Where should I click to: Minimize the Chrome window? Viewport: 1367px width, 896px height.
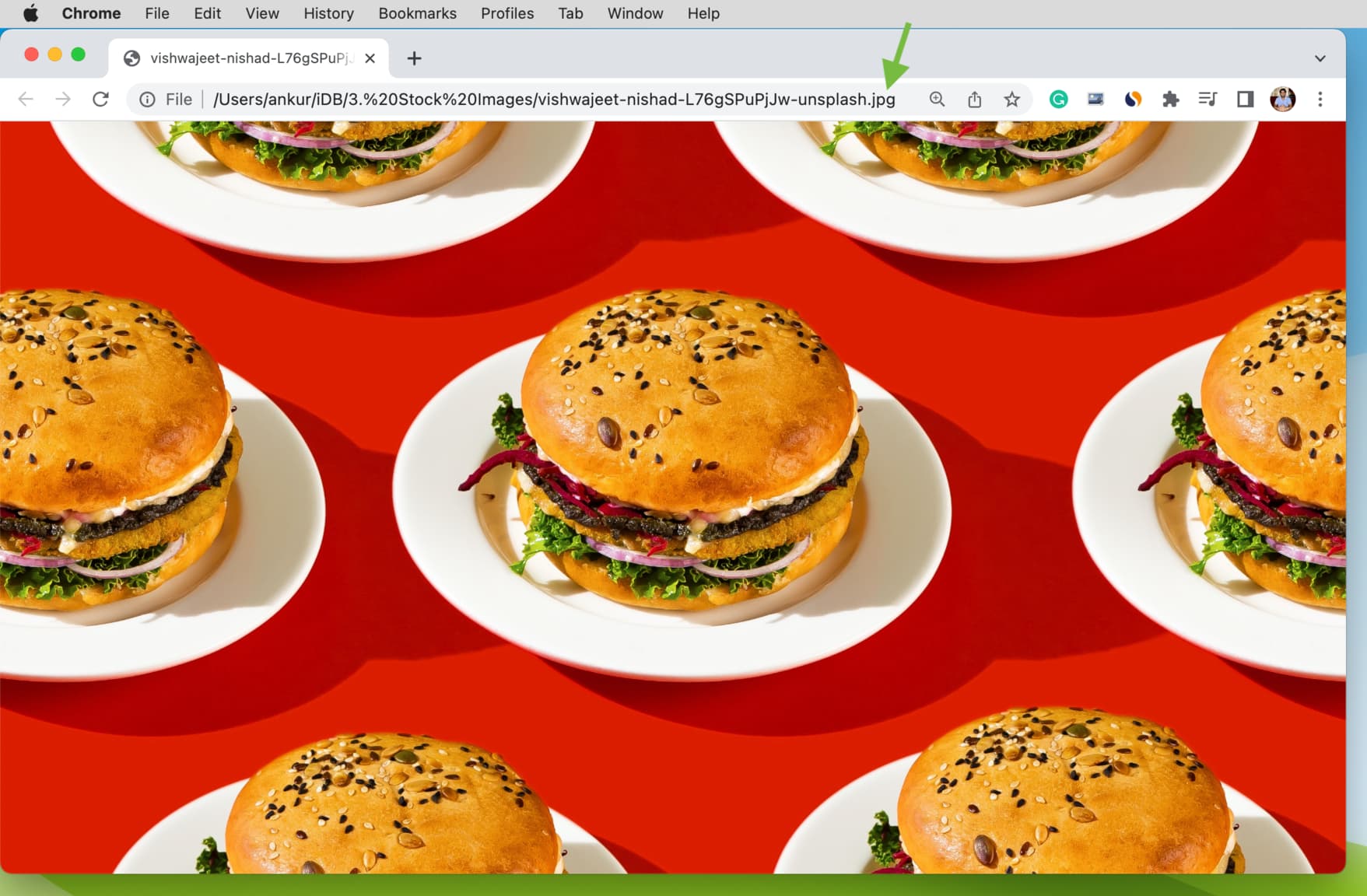(x=54, y=54)
